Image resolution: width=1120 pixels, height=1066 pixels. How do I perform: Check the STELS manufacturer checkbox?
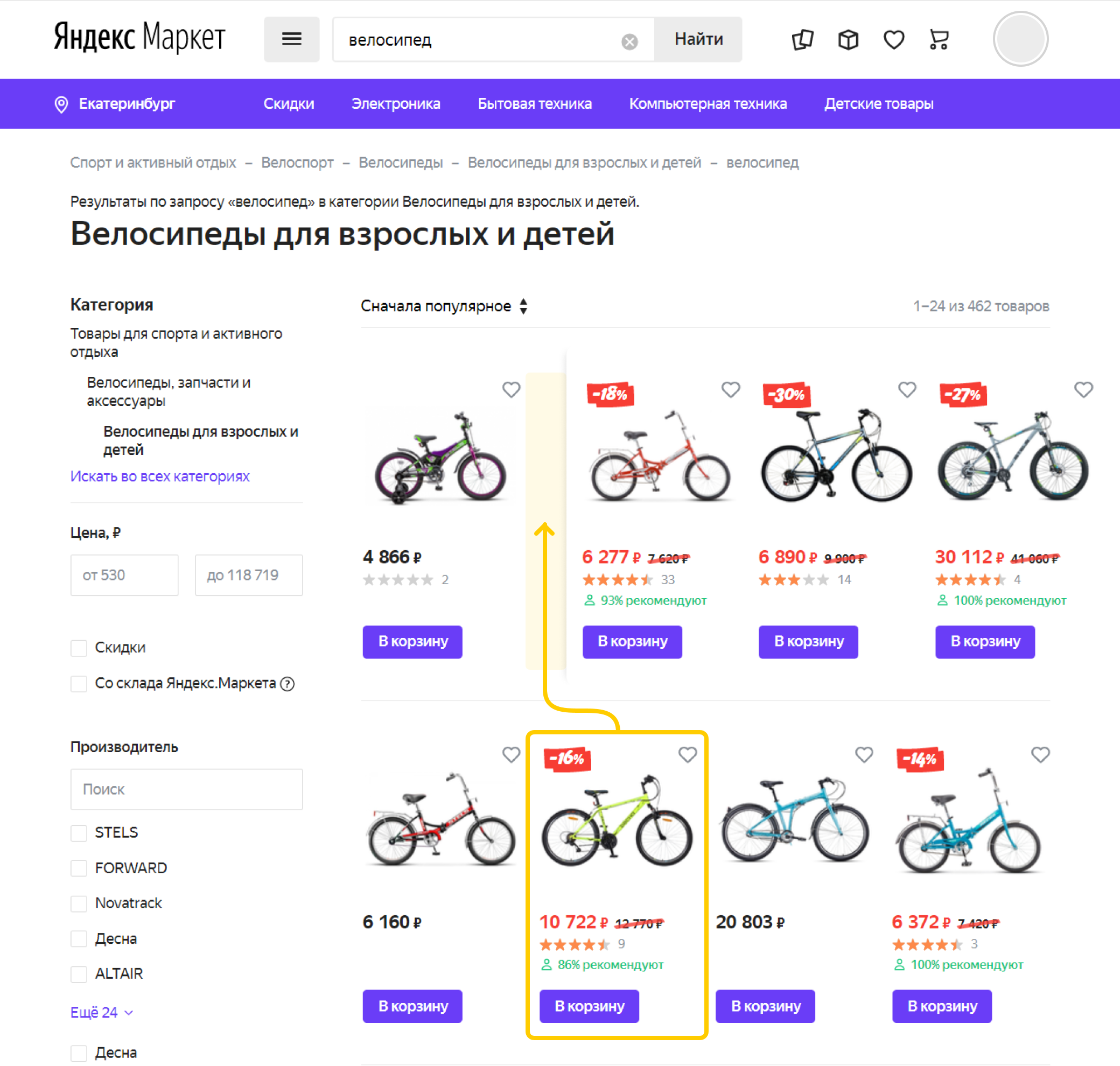[x=79, y=832]
